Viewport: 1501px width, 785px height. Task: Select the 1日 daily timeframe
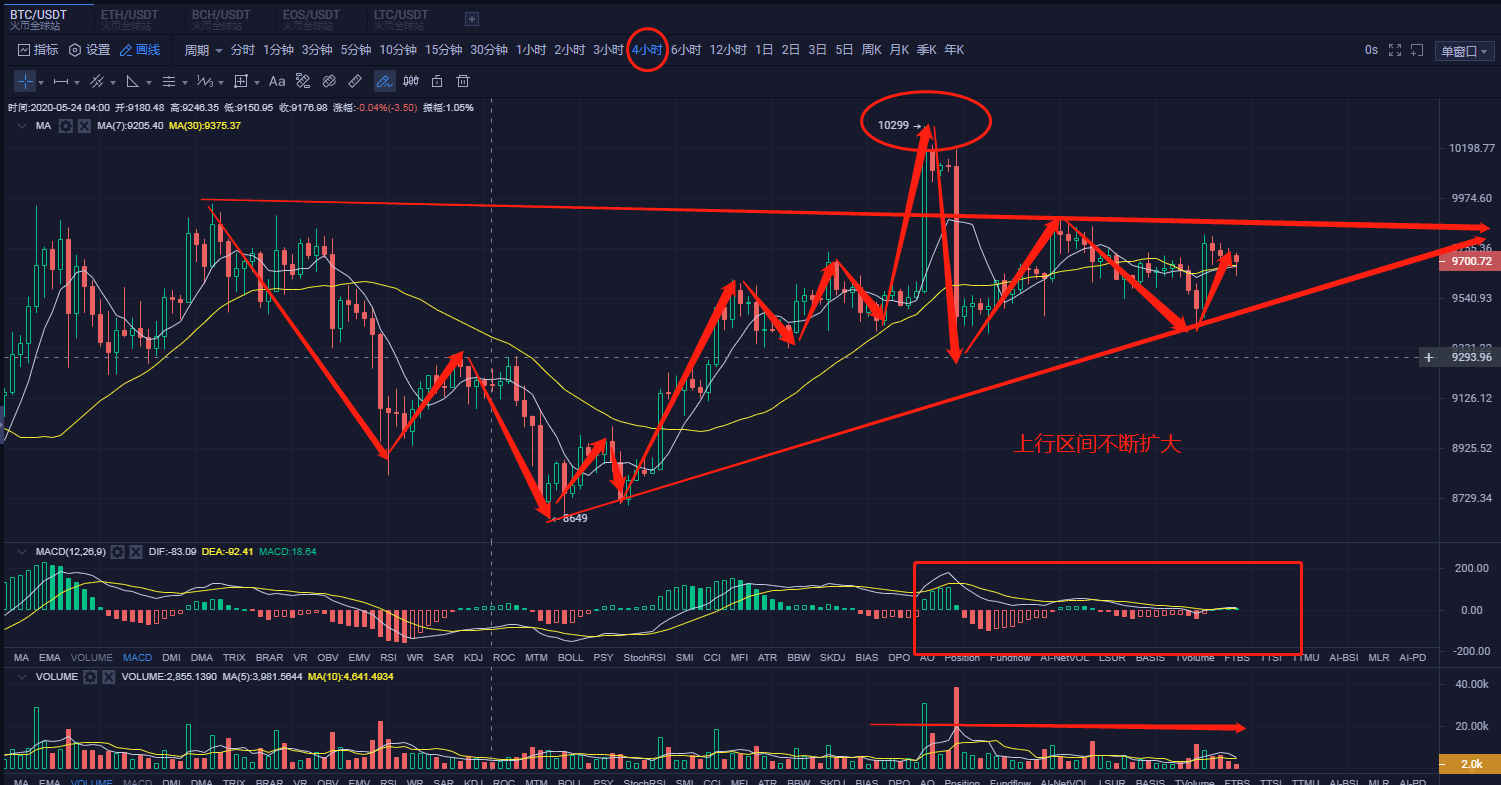[x=764, y=50]
